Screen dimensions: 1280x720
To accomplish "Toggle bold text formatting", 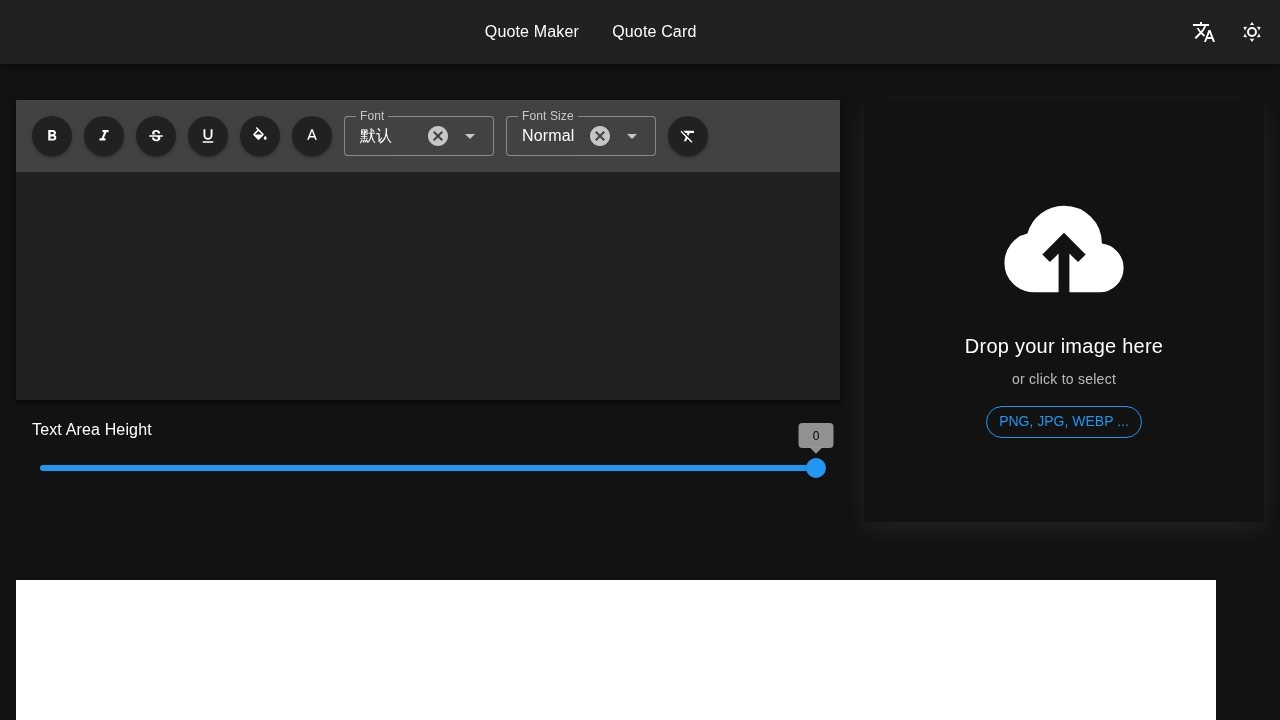I will (x=52, y=136).
